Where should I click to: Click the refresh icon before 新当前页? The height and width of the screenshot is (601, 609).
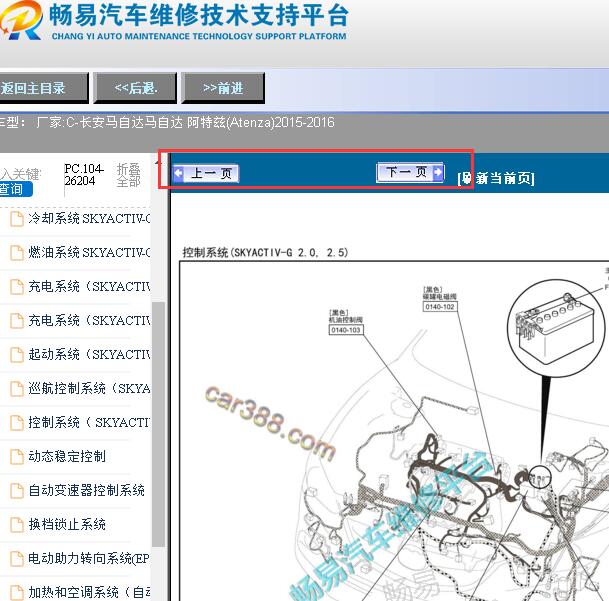click(x=467, y=178)
